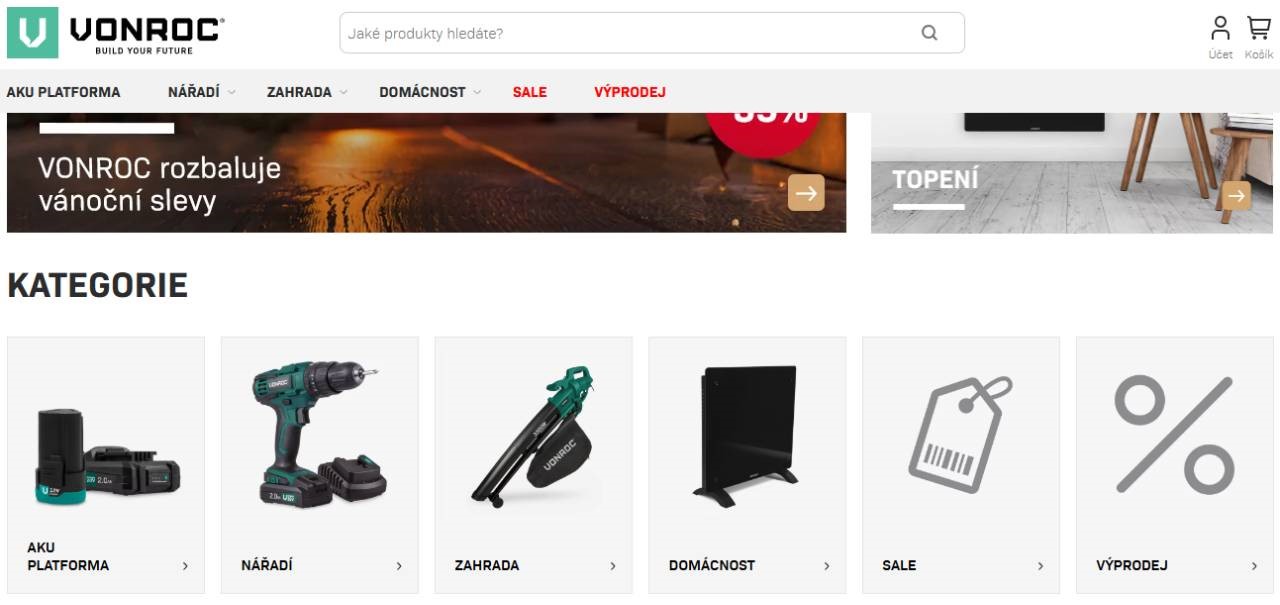
Task: Select the cordless drill NÁŘADÍ category card
Action: click(x=320, y=465)
